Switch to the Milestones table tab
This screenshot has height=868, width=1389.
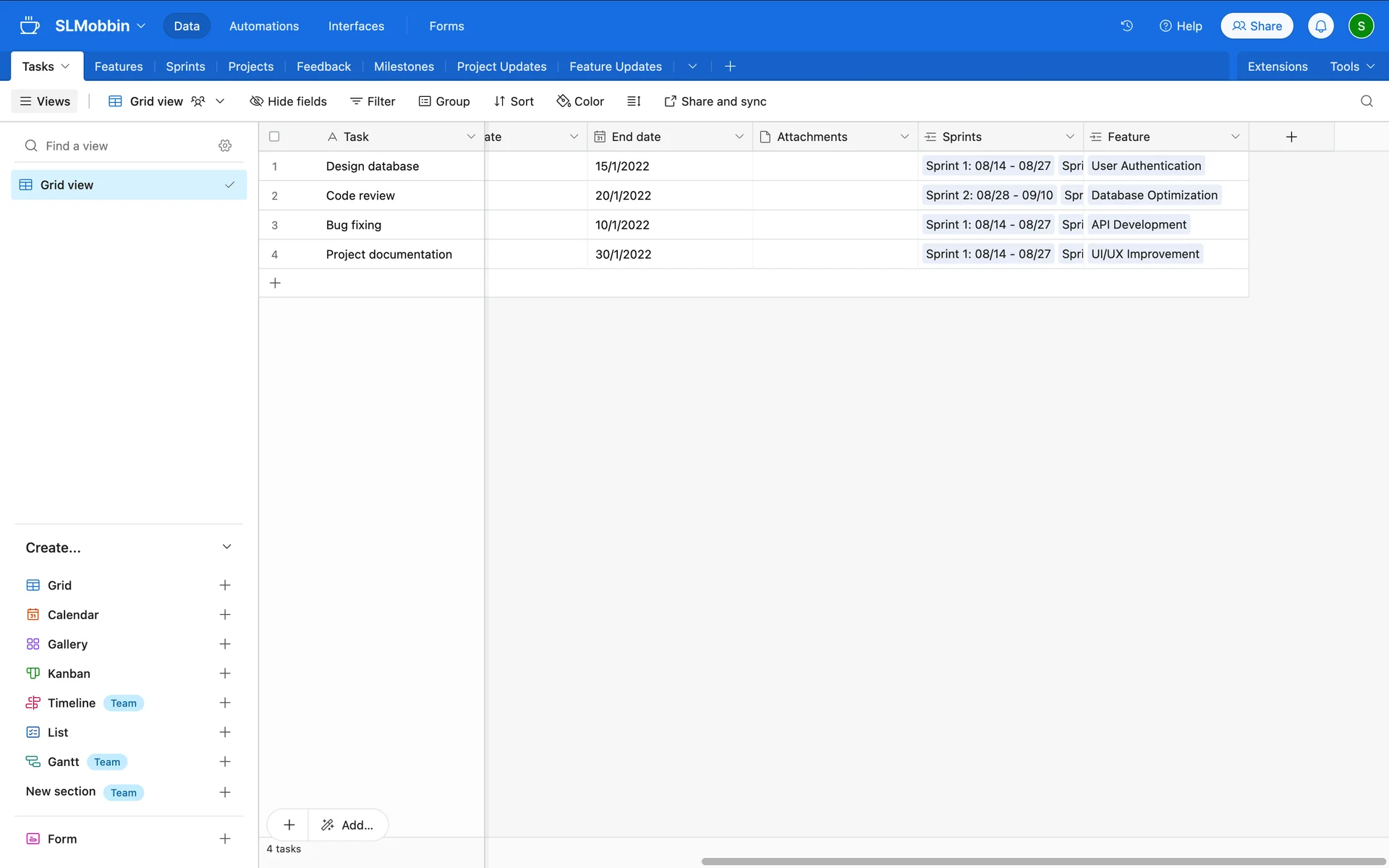tap(404, 67)
